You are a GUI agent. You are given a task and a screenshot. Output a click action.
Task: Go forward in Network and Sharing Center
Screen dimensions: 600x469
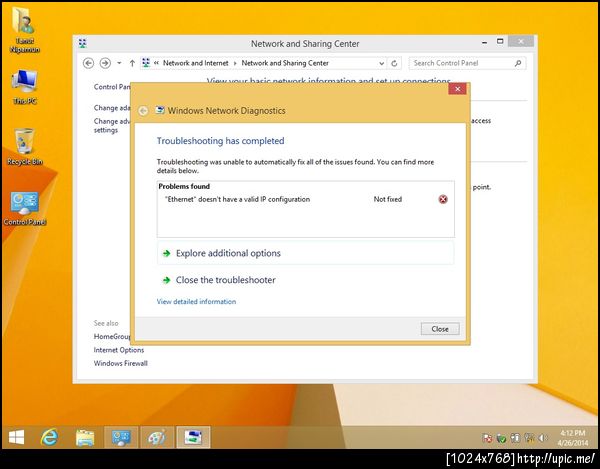coord(105,63)
